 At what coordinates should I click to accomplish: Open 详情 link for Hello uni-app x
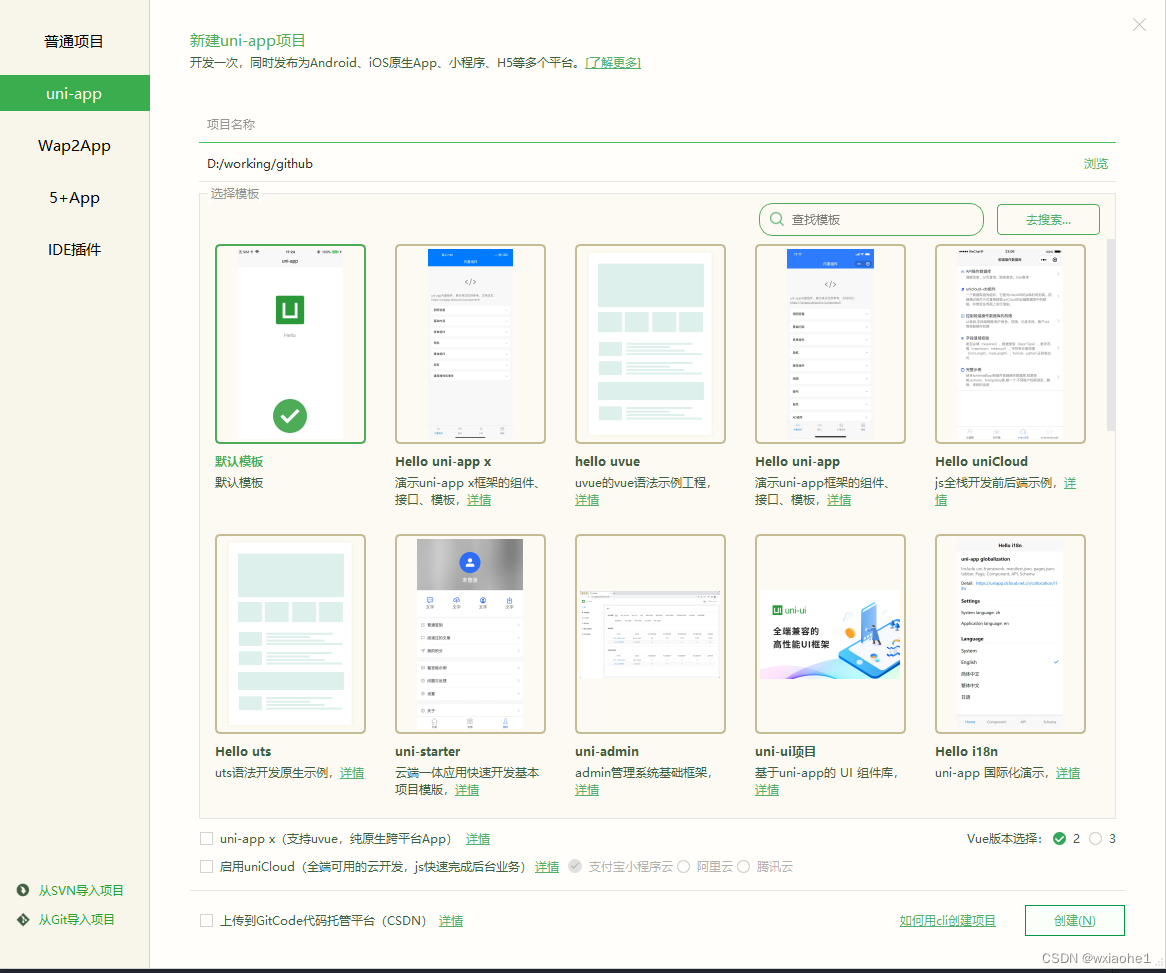point(479,500)
